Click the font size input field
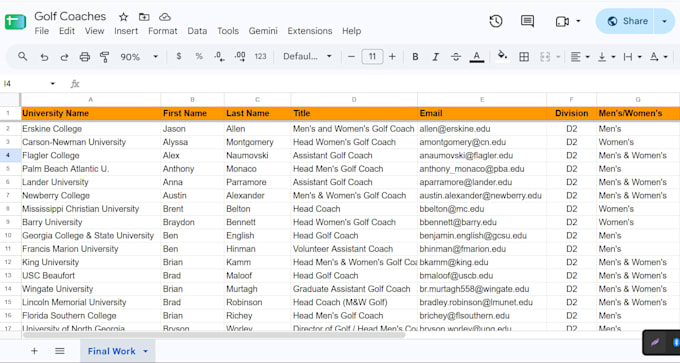The image size is (680, 363). click(372, 56)
